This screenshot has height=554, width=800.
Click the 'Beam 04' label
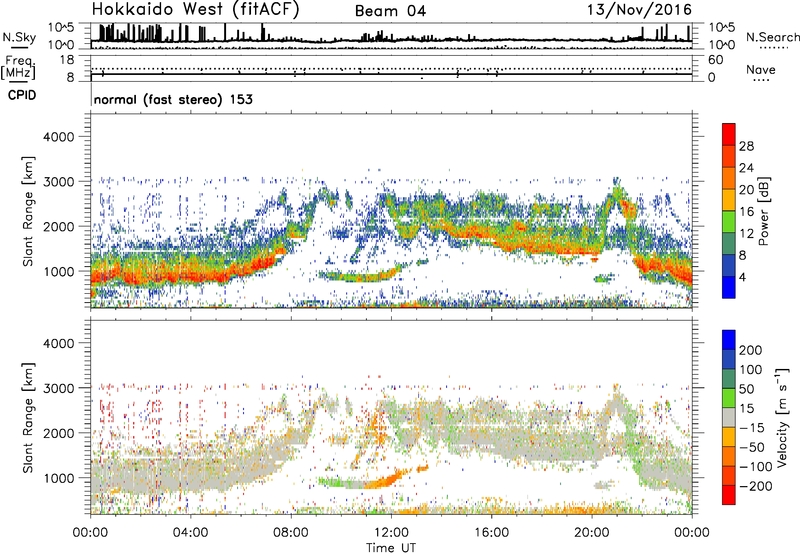click(390, 11)
